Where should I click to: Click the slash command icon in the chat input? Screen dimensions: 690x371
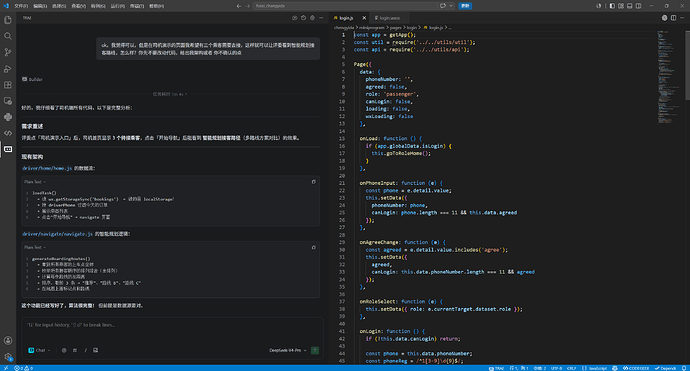click(x=85, y=350)
